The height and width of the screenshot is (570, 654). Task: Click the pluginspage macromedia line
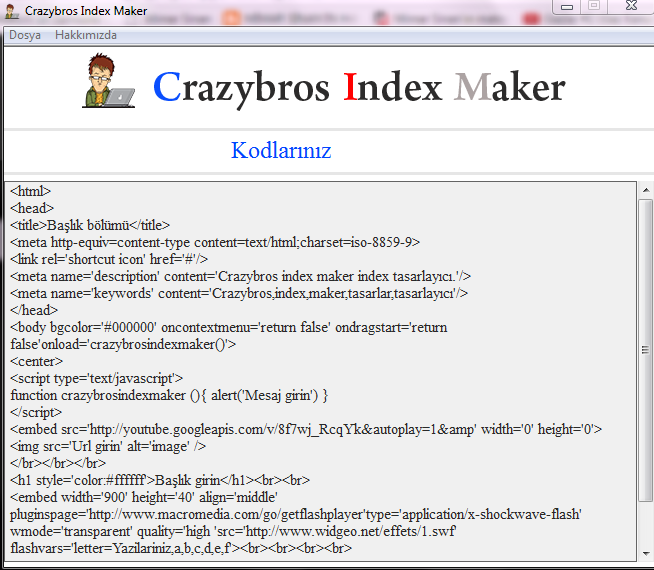(296, 515)
